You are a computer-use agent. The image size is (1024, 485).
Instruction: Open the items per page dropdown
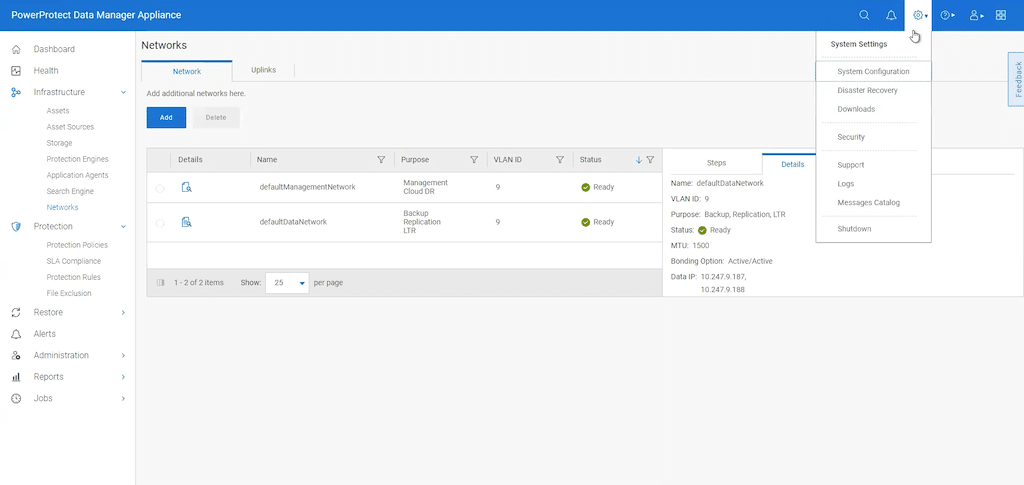coord(287,283)
